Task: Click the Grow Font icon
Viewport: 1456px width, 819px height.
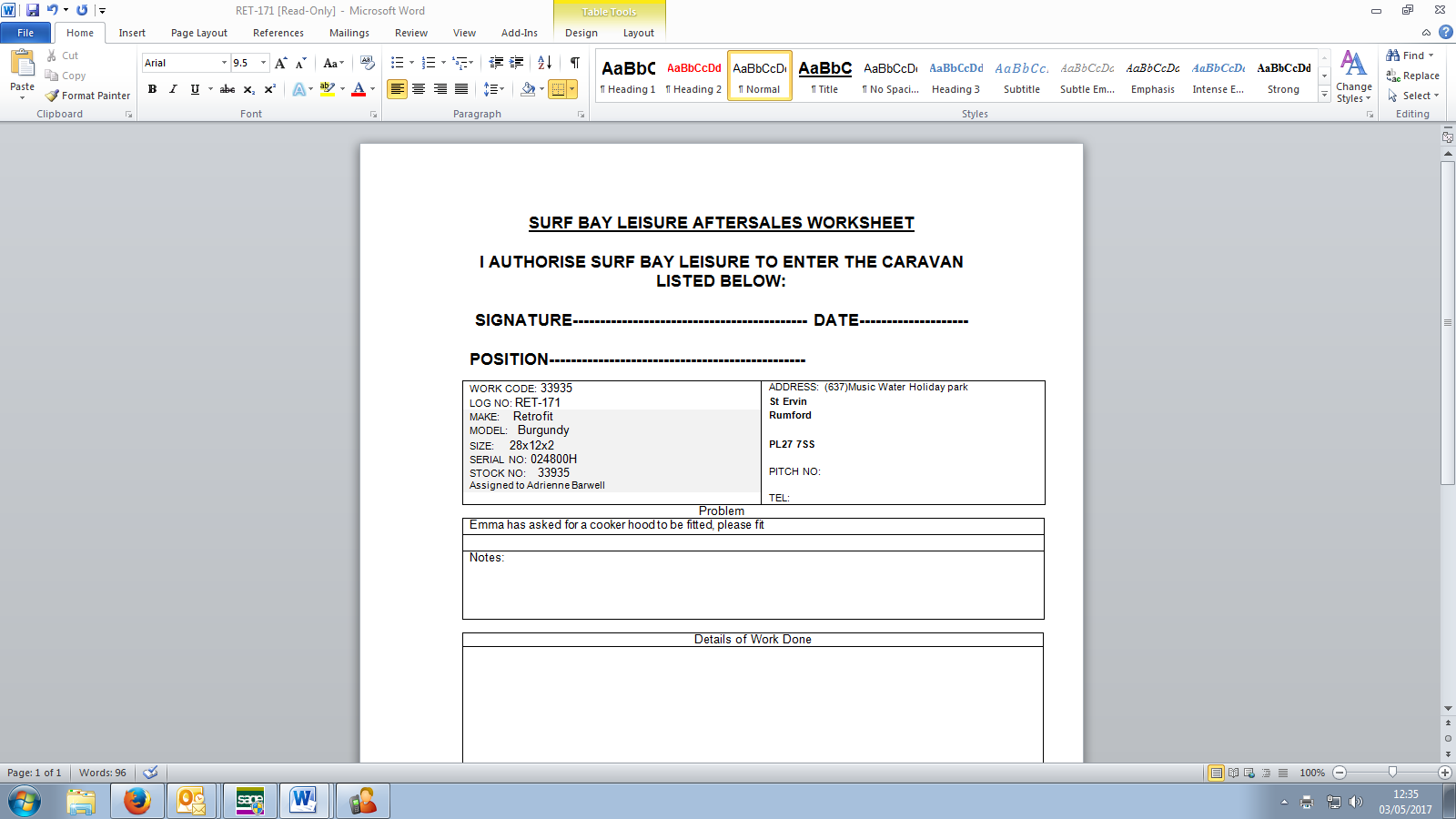Action: (281, 63)
